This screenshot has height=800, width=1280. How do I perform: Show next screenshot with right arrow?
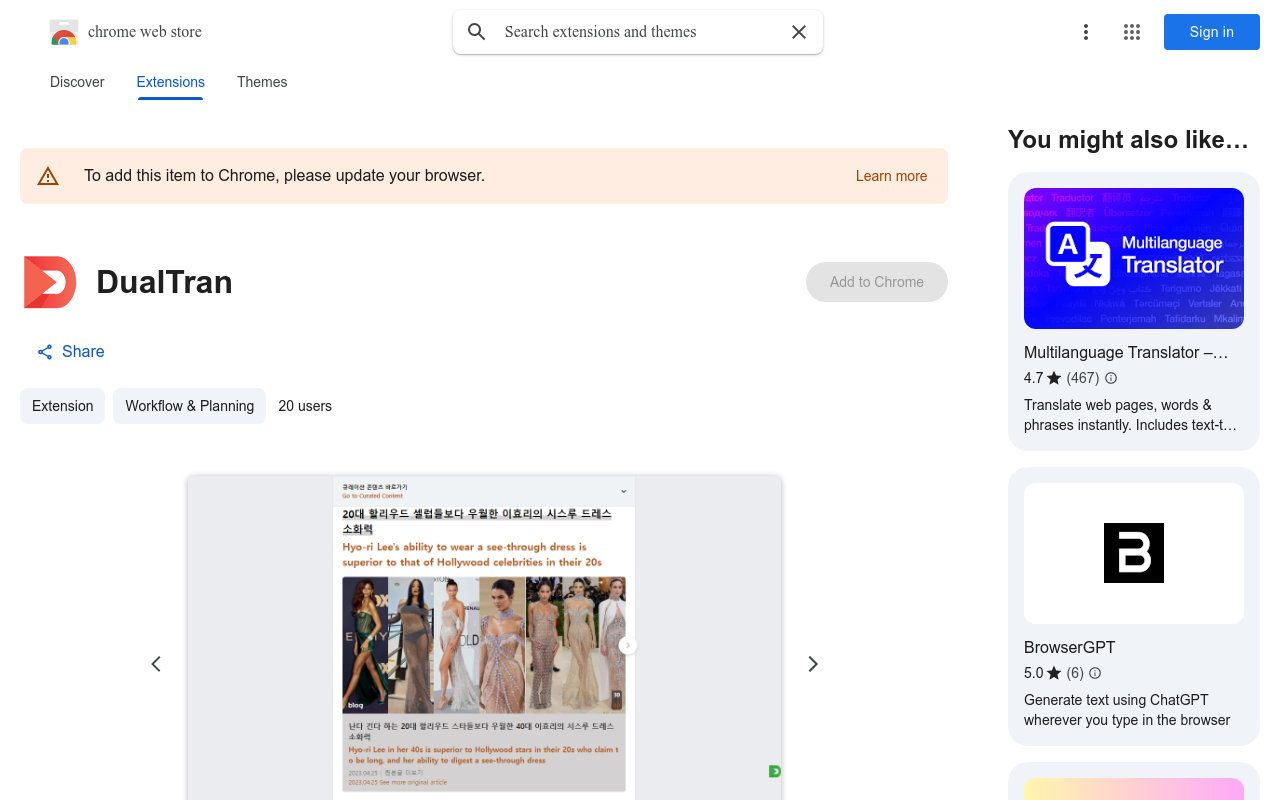813,664
